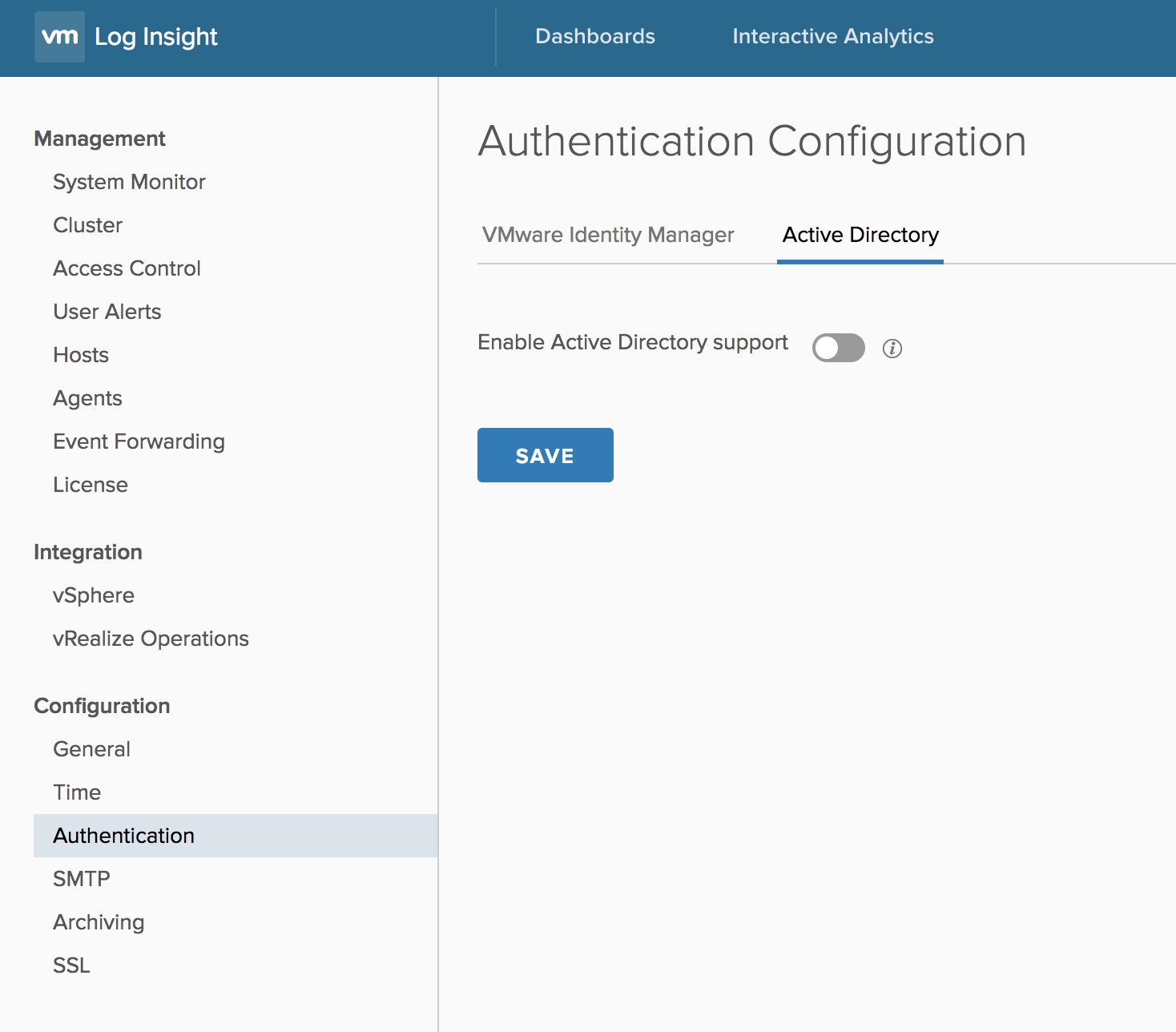
Task: Select User Alerts in Management
Action: (x=107, y=312)
